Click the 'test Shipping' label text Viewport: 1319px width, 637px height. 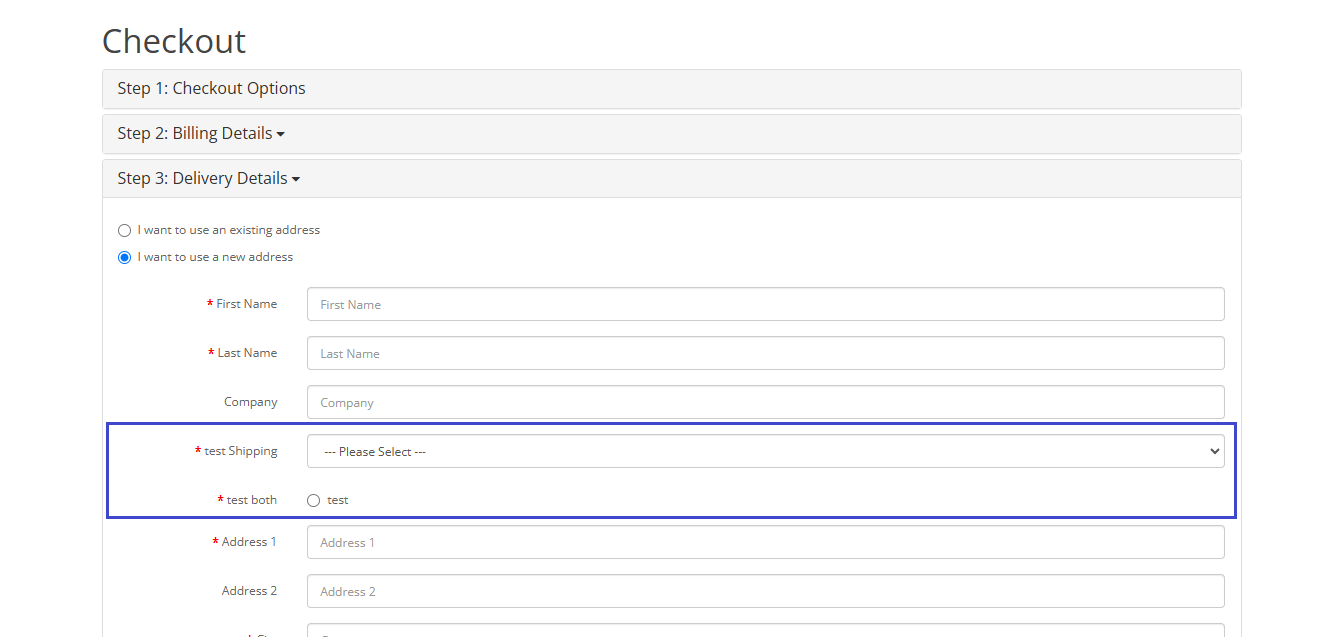[240, 451]
